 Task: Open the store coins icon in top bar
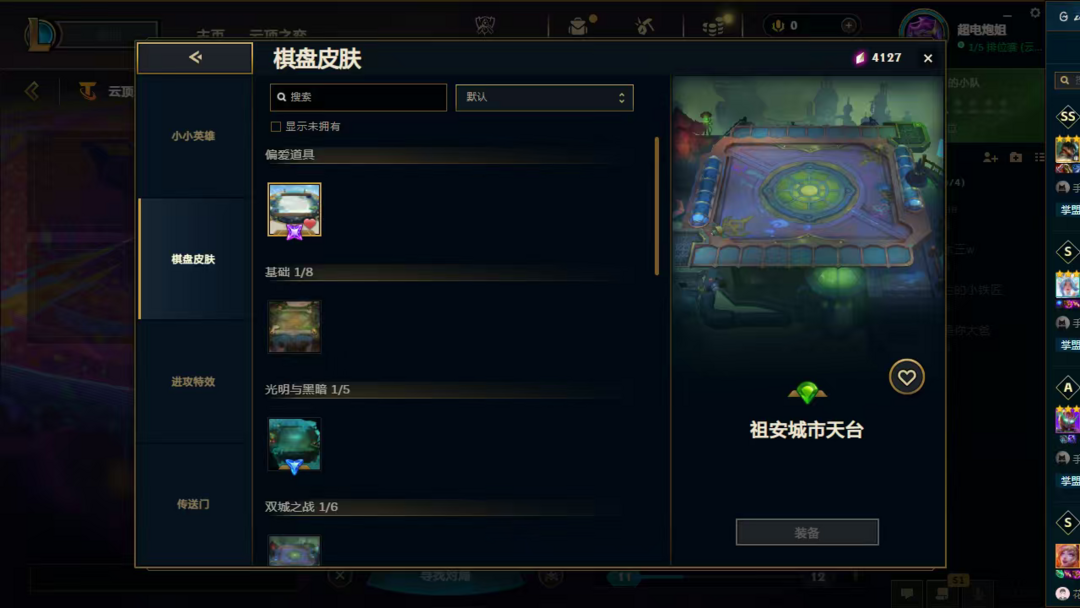click(714, 26)
